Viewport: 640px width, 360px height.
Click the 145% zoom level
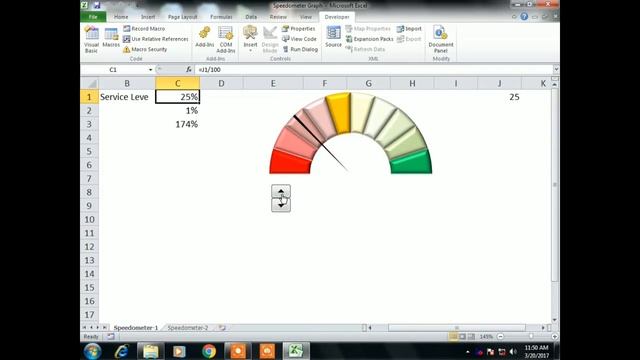(486, 337)
